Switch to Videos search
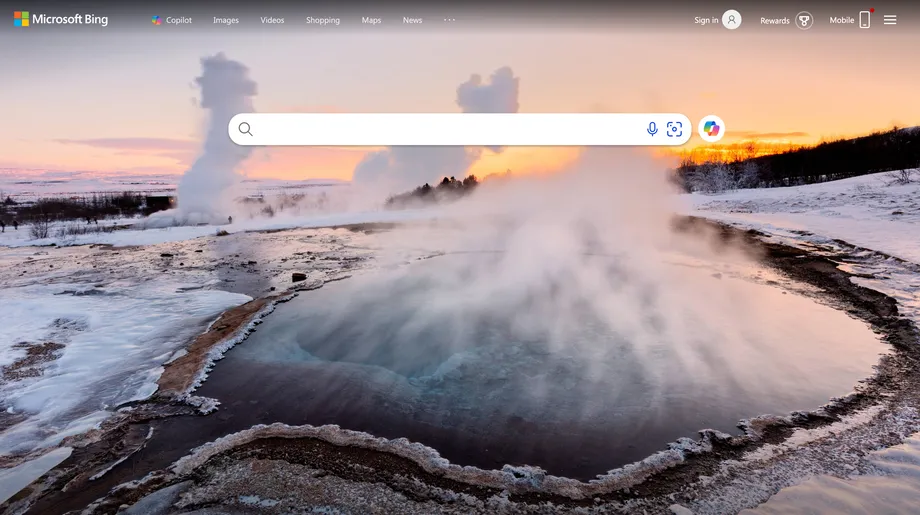 [x=272, y=20]
